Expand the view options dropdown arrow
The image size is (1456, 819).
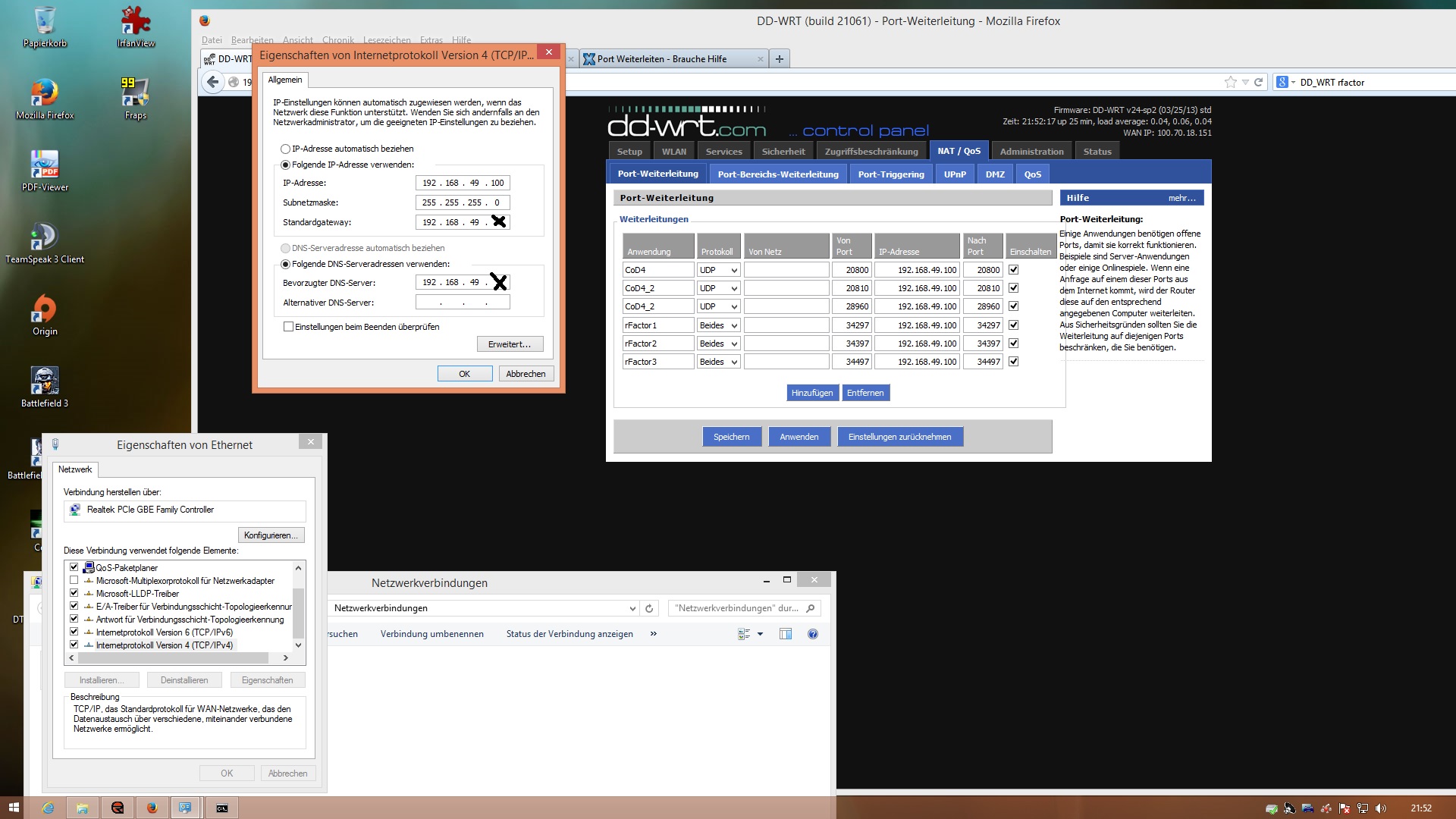click(x=760, y=634)
